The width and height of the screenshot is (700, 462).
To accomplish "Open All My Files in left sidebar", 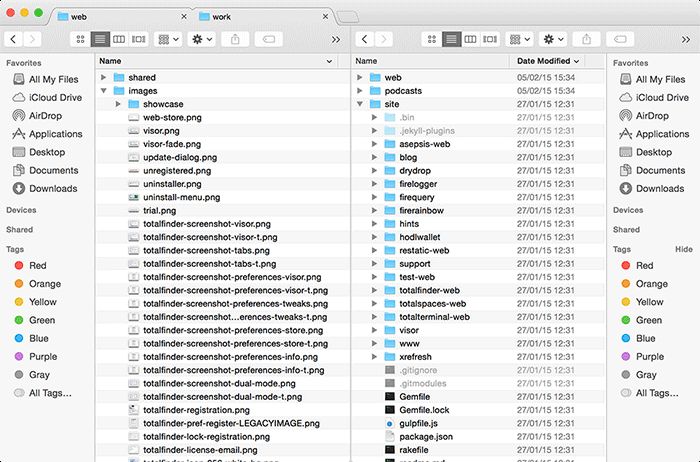I will [46, 79].
